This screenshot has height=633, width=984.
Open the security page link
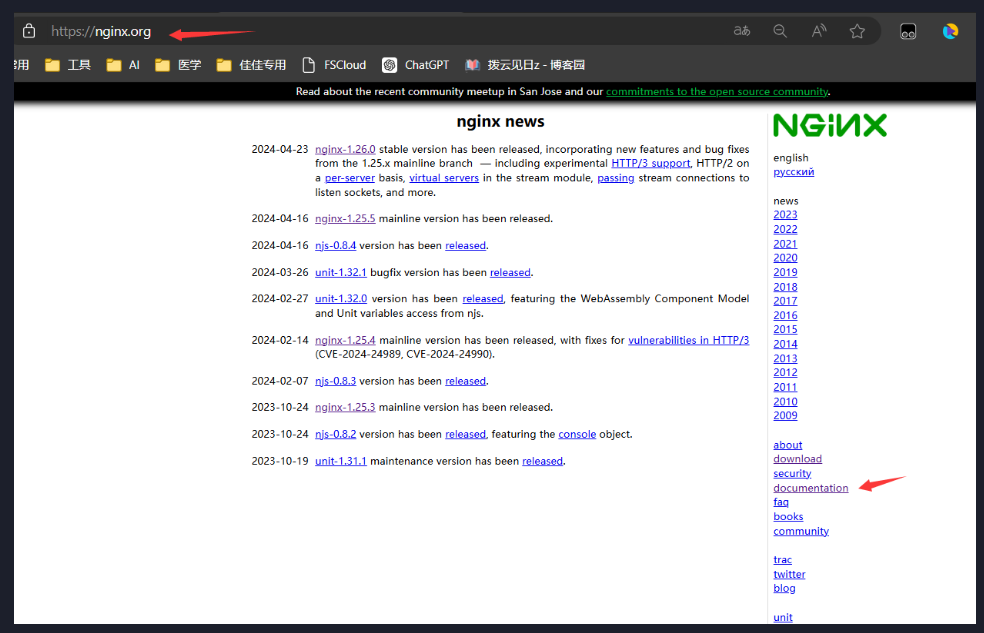792,474
